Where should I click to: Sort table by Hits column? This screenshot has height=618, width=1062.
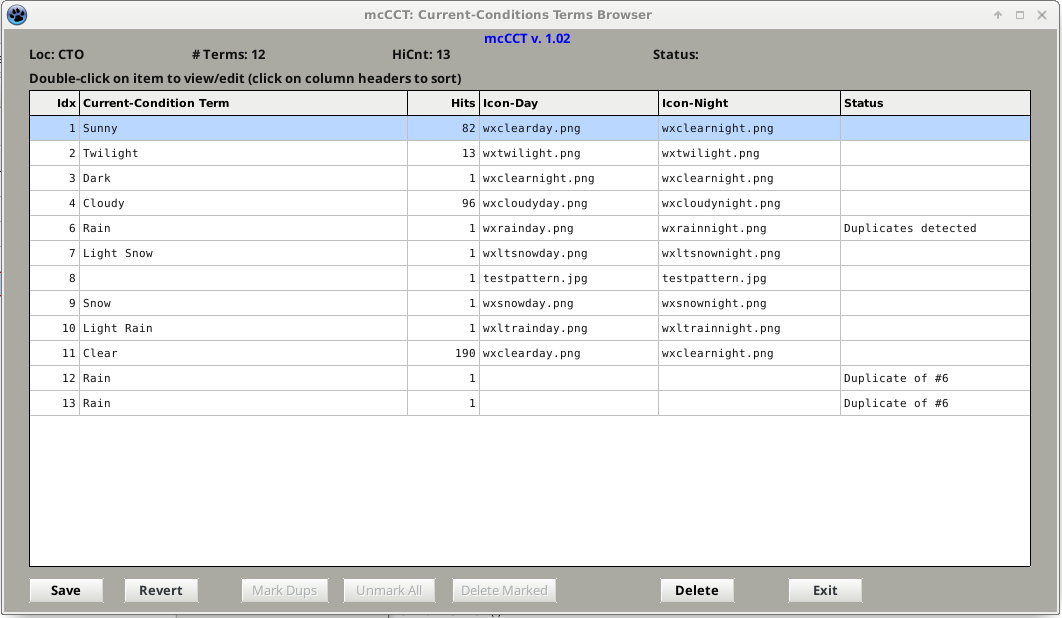pyautogui.click(x=443, y=103)
